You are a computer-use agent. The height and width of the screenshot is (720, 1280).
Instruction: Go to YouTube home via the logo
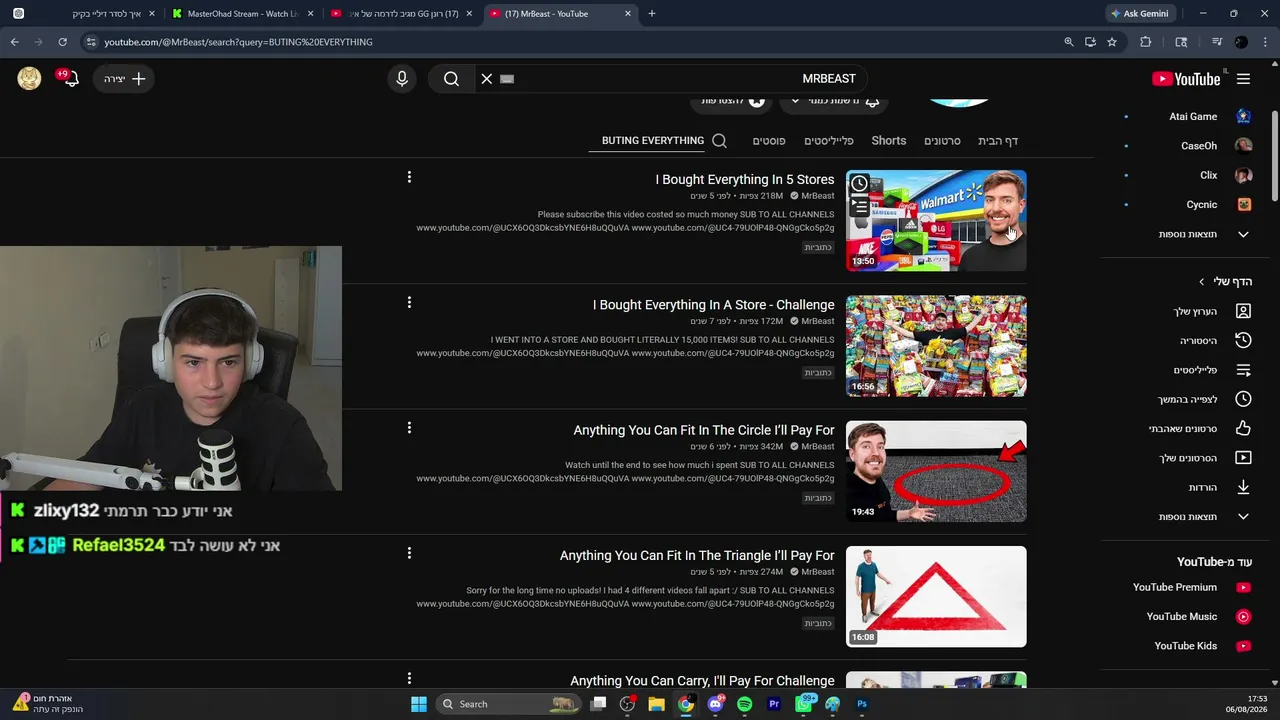1186,79
